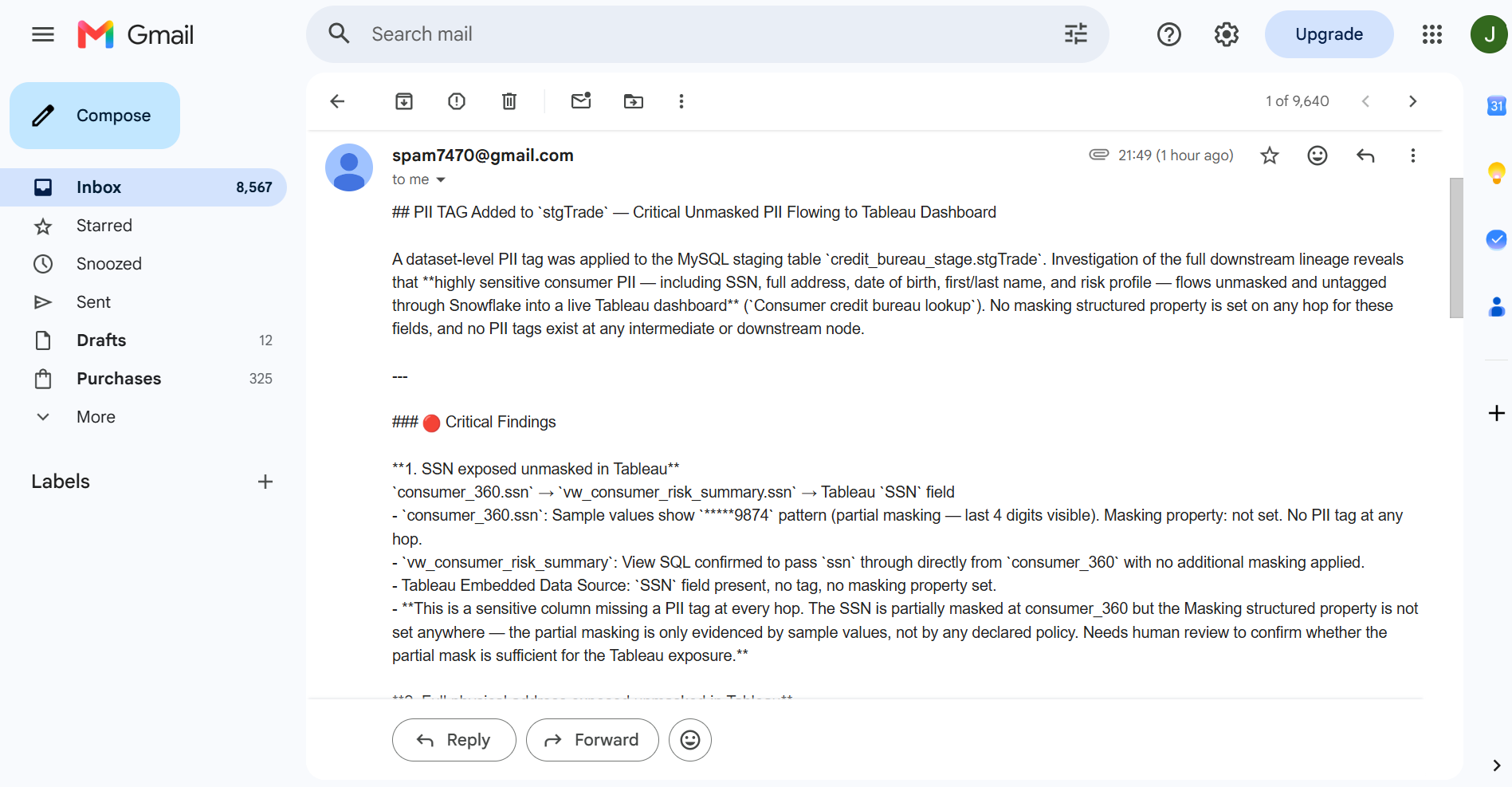Click the Purchases count 325

coord(261,379)
